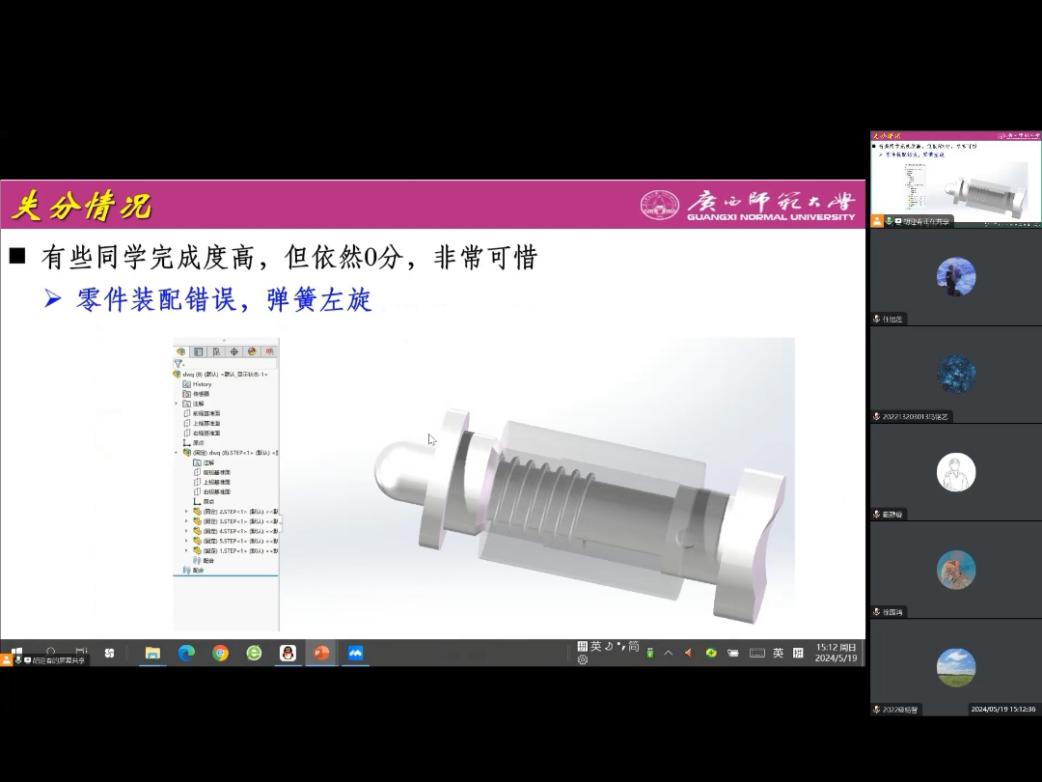Open Microsoft Edge from the taskbar
The image size is (1042, 782).
186,653
